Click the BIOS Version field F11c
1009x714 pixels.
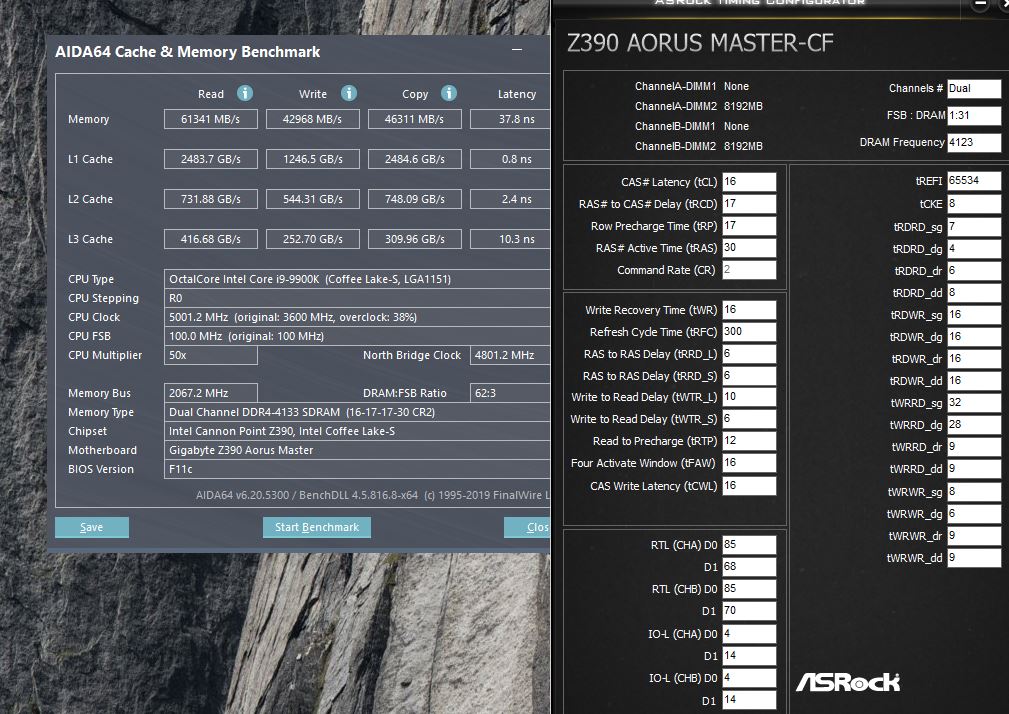(x=357, y=469)
